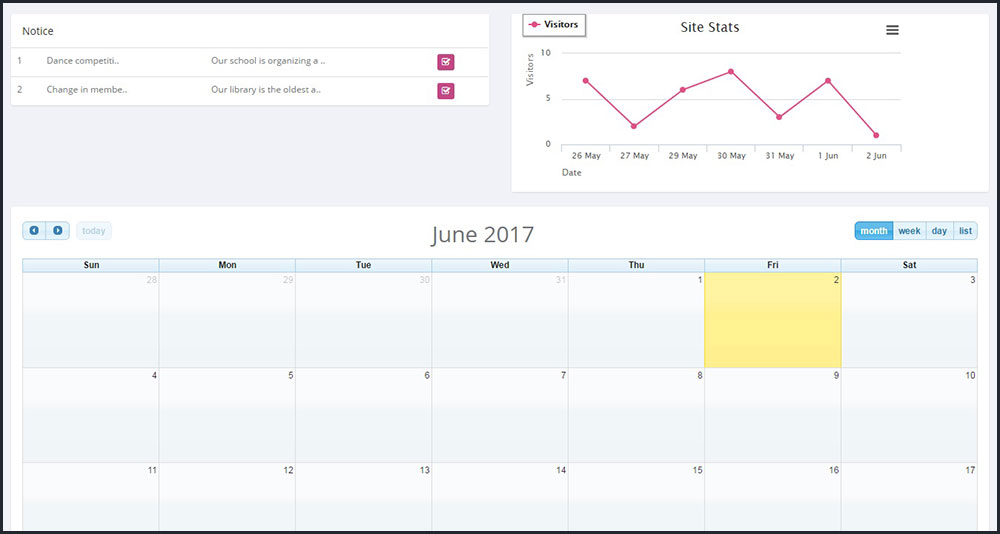Image resolution: width=1000 pixels, height=534 pixels.
Task: Switch calendar to list view
Action: click(x=966, y=231)
